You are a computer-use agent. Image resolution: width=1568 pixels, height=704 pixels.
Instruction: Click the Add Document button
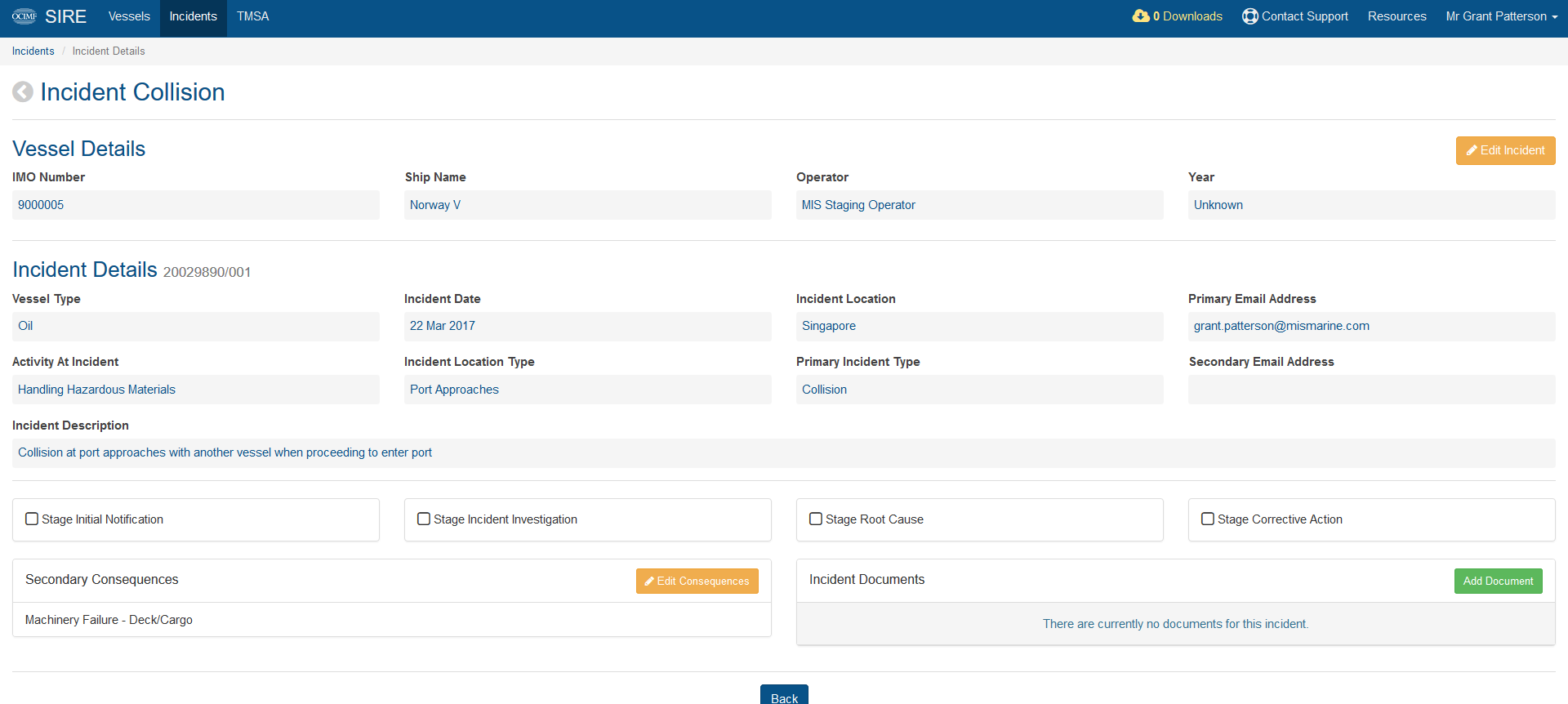(x=1498, y=581)
